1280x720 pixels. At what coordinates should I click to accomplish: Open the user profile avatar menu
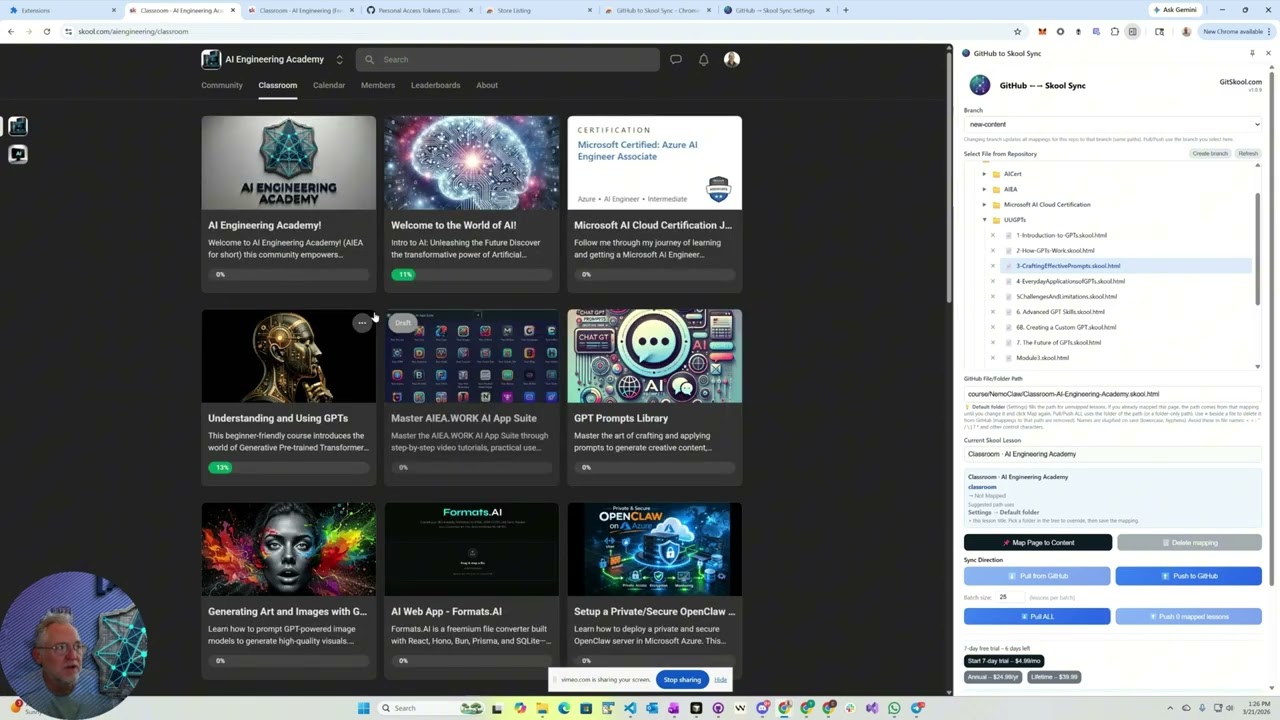(x=732, y=59)
